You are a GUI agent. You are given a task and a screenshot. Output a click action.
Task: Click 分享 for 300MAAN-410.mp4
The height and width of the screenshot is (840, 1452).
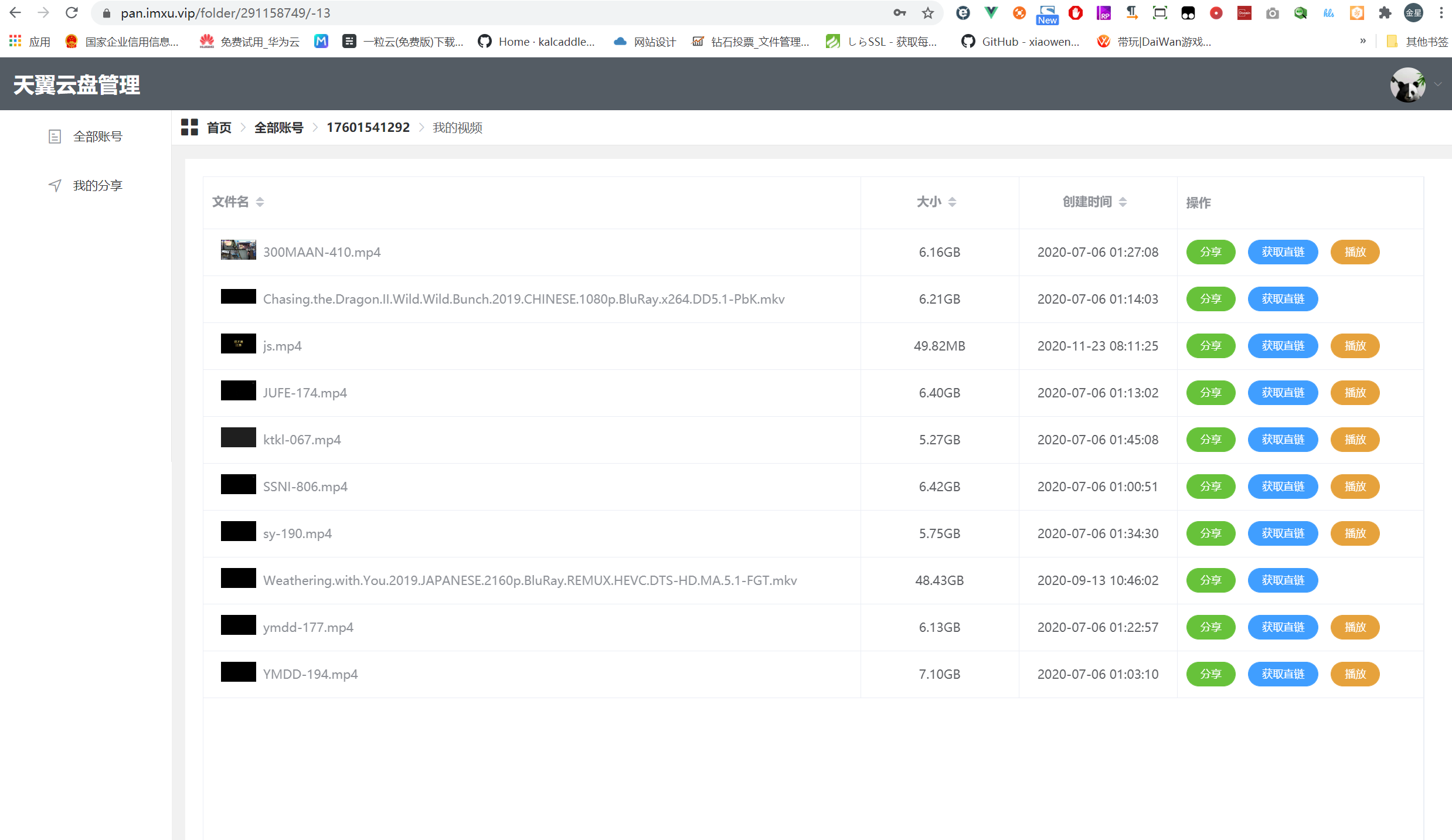tap(1210, 252)
